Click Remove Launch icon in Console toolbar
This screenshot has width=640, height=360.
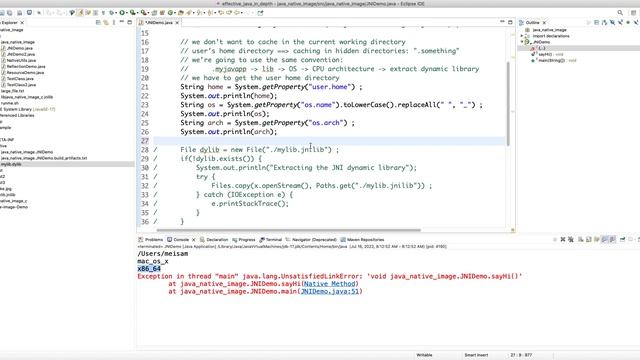click(x=563, y=240)
